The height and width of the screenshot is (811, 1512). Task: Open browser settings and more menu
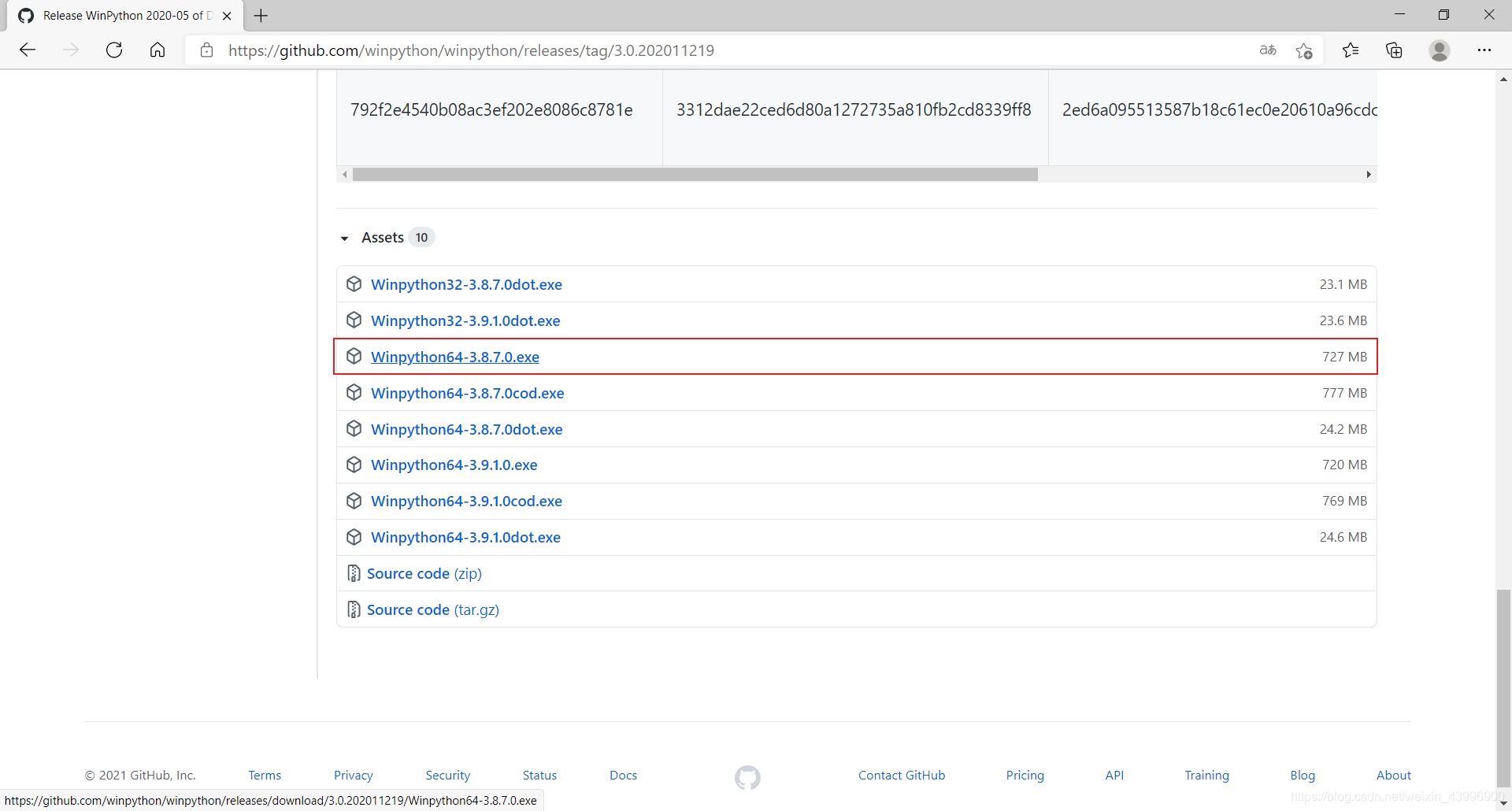tap(1484, 50)
